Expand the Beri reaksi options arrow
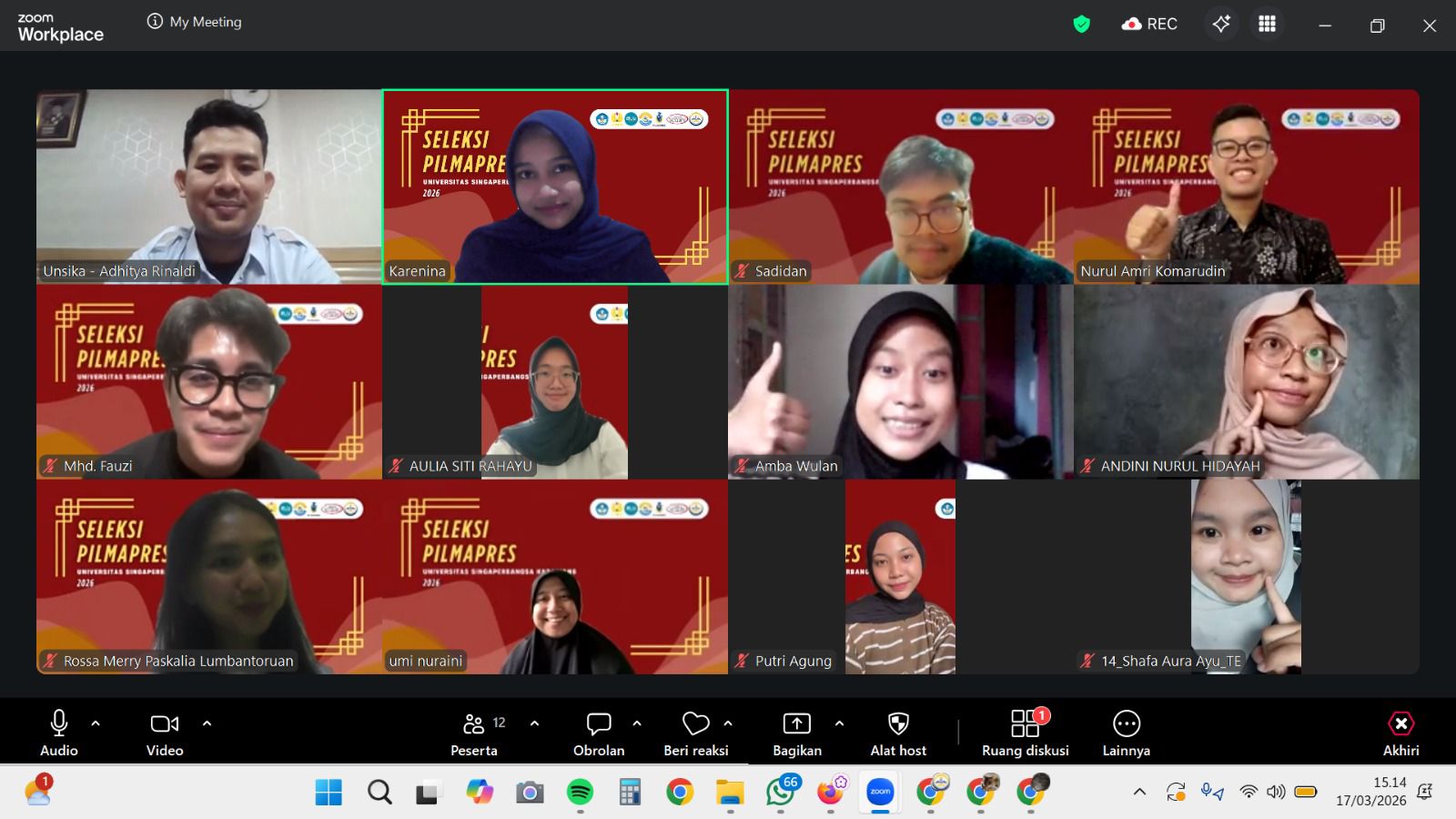 click(727, 724)
